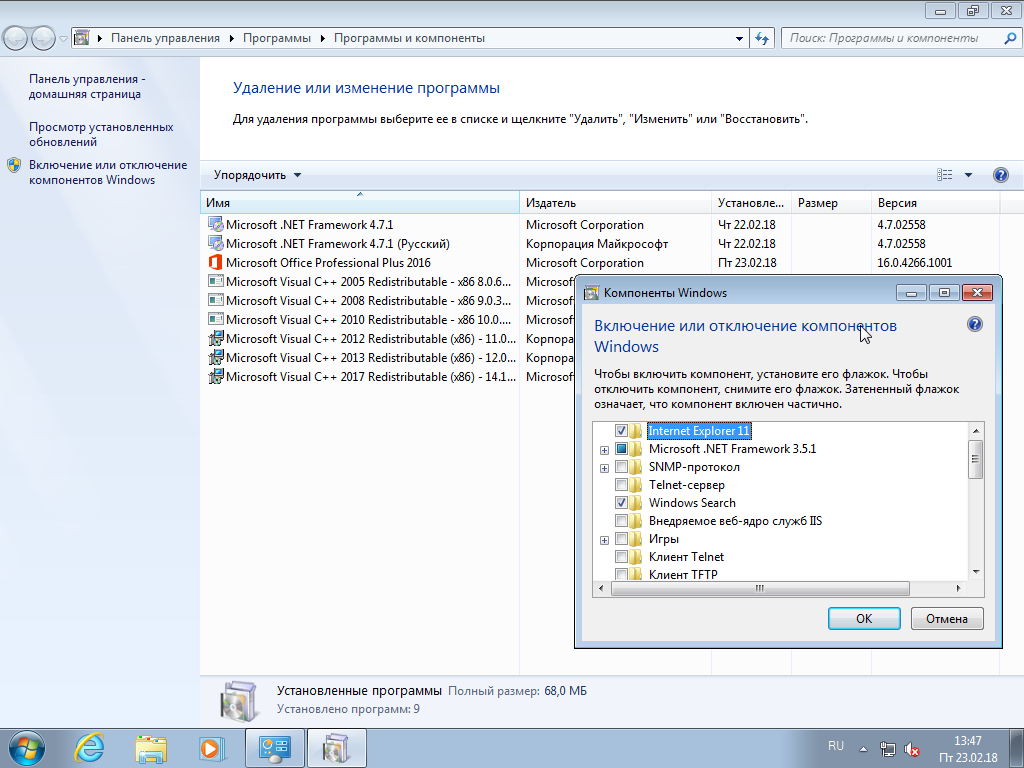Open Просмотр установленных обновлений link
Screen dimensions: 1024x768
tap(101, 134)
